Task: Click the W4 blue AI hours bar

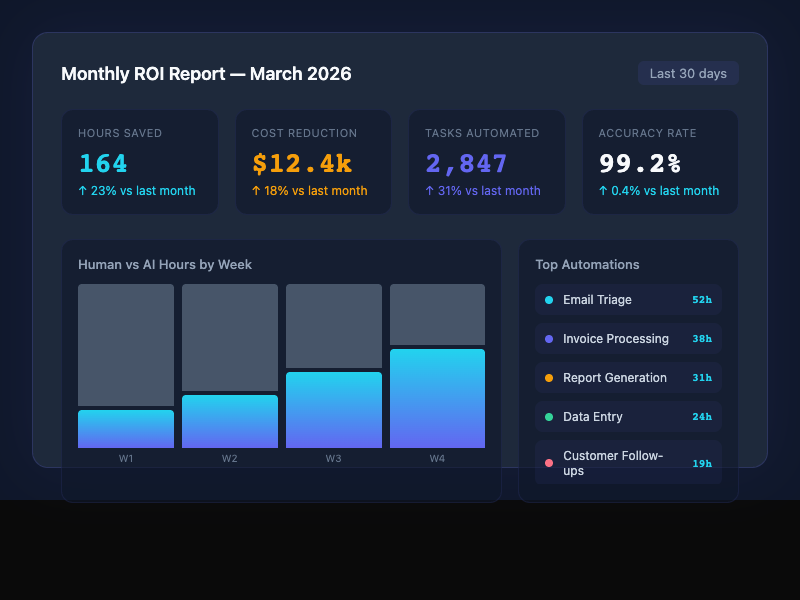Action: pos(437,398)
